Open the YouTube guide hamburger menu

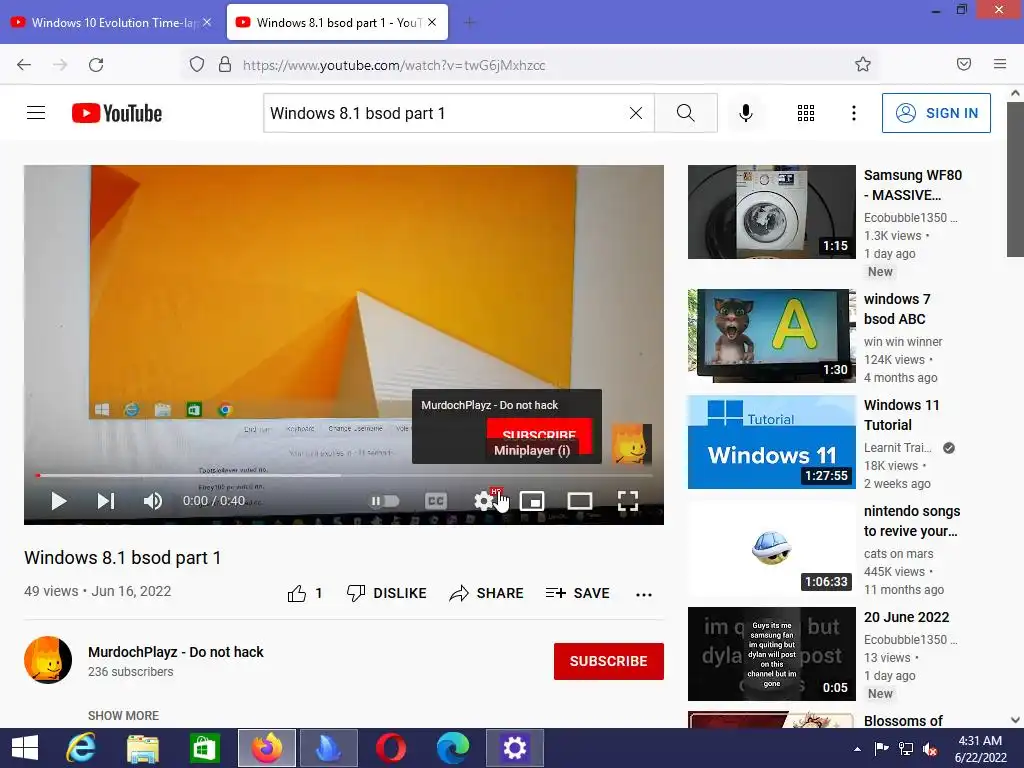pos(36,113)
